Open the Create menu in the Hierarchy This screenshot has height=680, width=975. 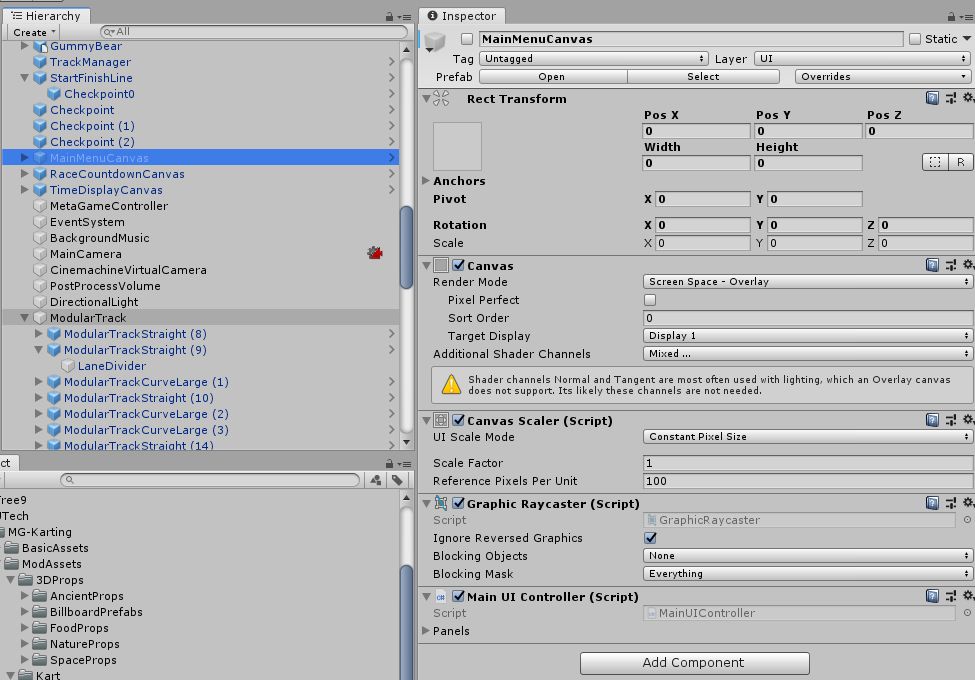(x=32, y=31)
